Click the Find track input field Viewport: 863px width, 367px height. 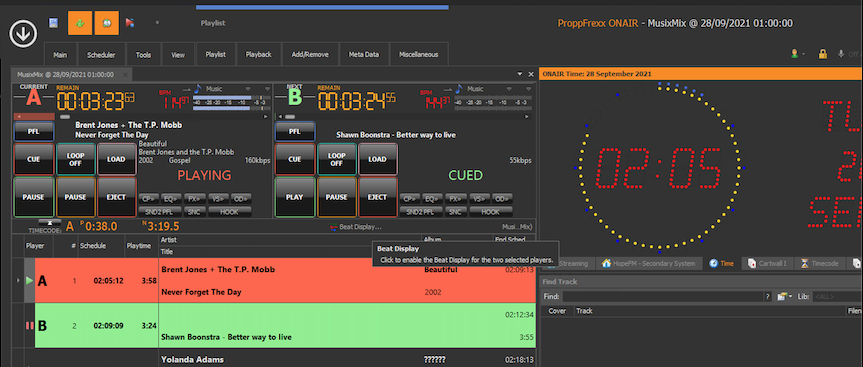click(x=662, y=297)
